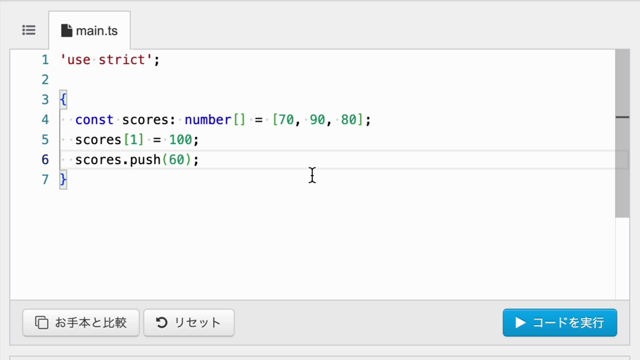Click the argument 60 in push call
The image size is (640, 360).
tap(177, 160)
